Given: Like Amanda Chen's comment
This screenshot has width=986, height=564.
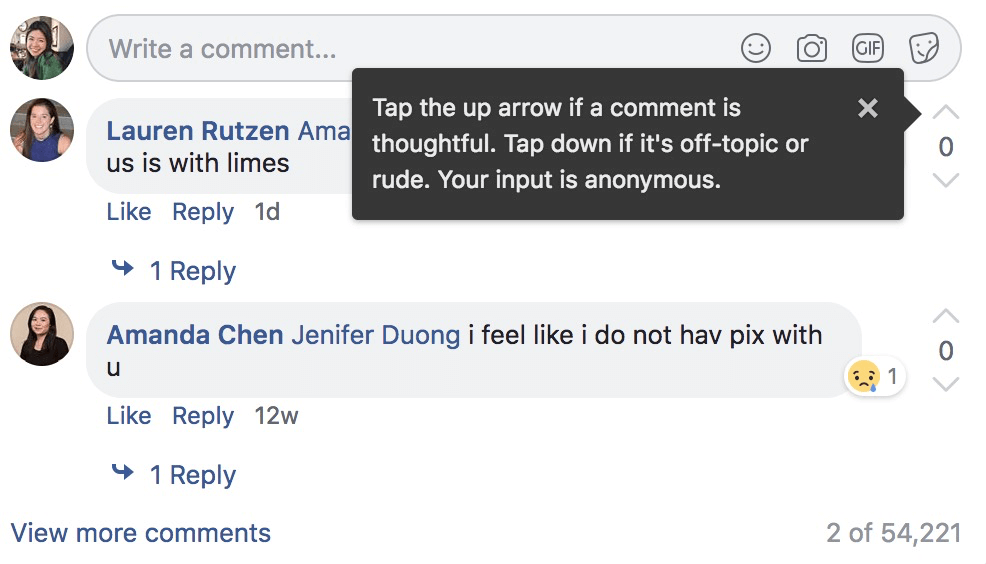Looking at the screenshot, I should tap(129, 416).
